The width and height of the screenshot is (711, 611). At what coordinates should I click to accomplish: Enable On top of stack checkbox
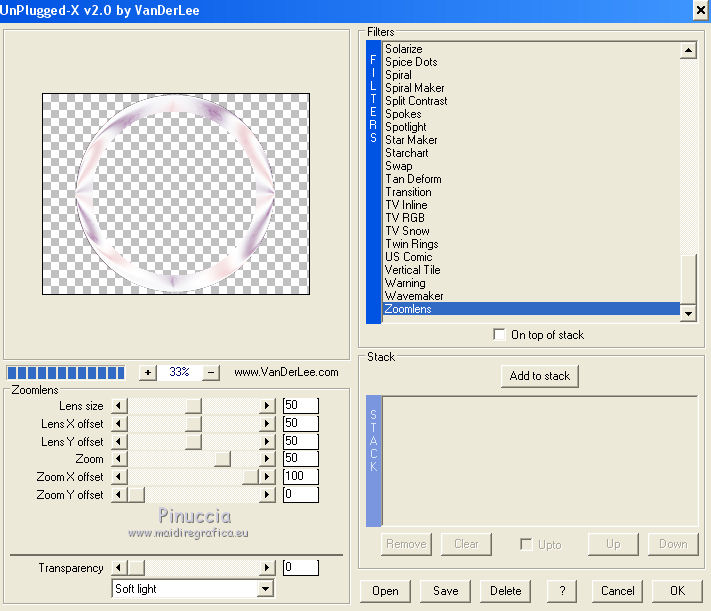click(x=500, y=335)
